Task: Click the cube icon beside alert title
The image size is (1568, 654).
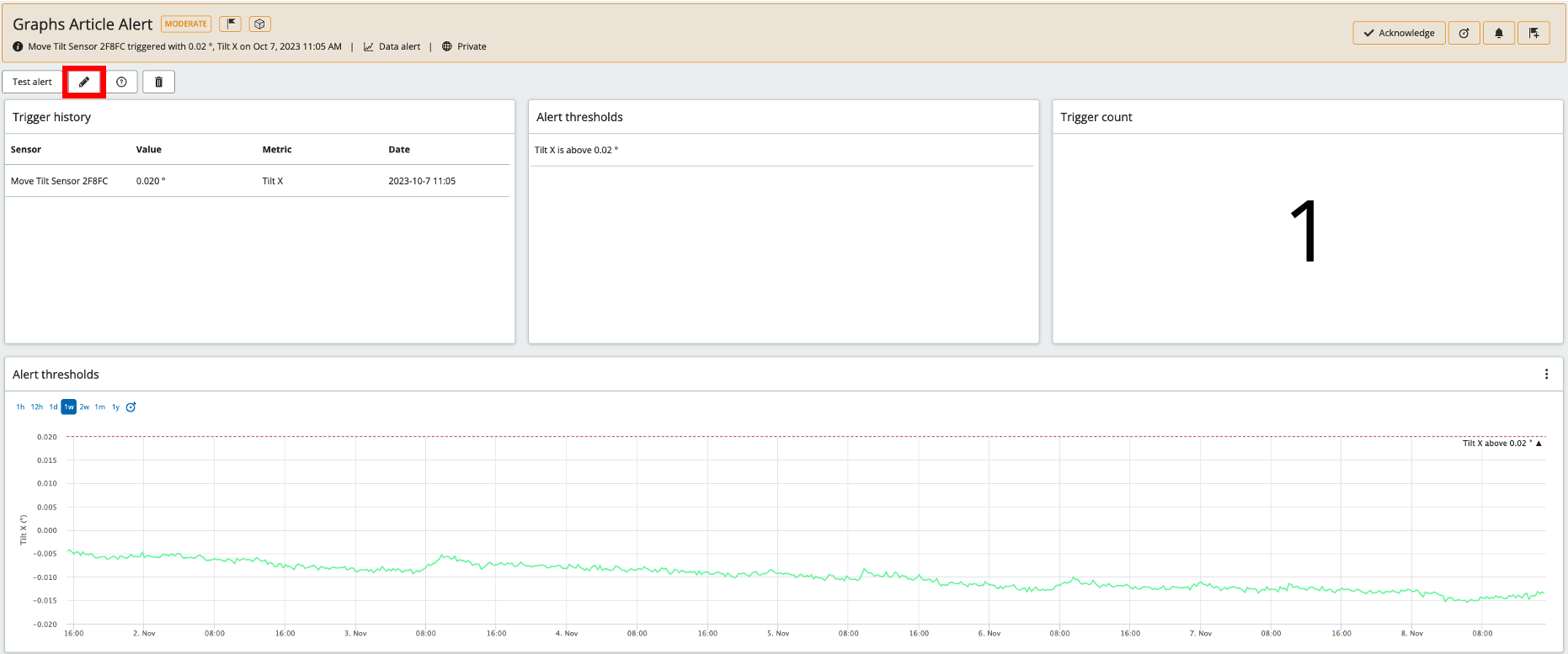Action: [x=259, y=24]
